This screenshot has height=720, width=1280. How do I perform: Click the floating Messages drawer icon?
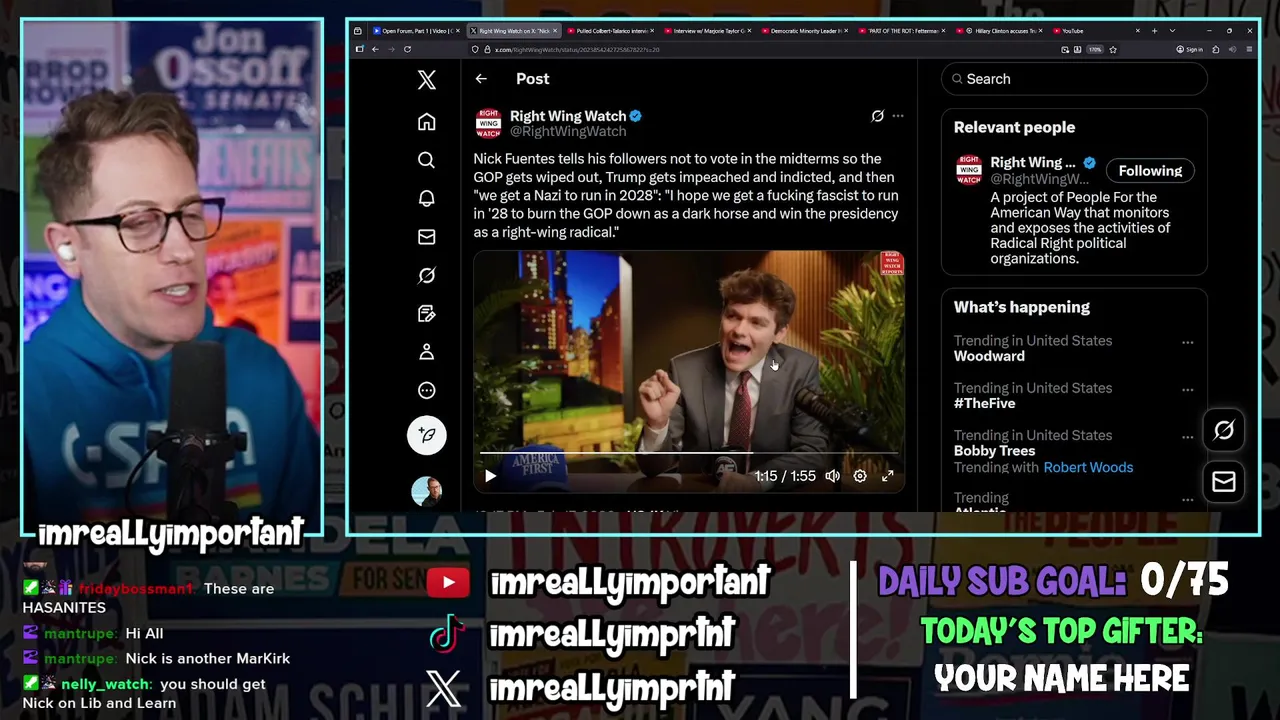tap(1224, 482)
